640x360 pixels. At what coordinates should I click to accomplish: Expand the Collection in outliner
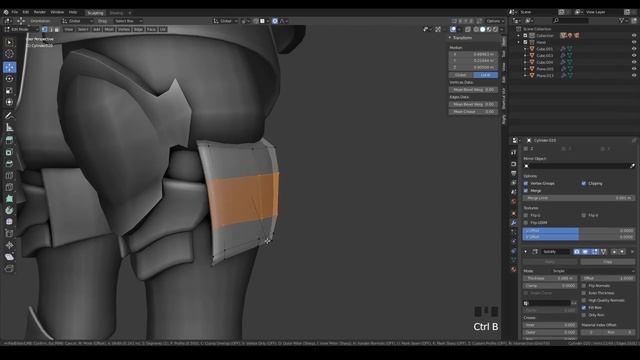click(x=519, y=36)
